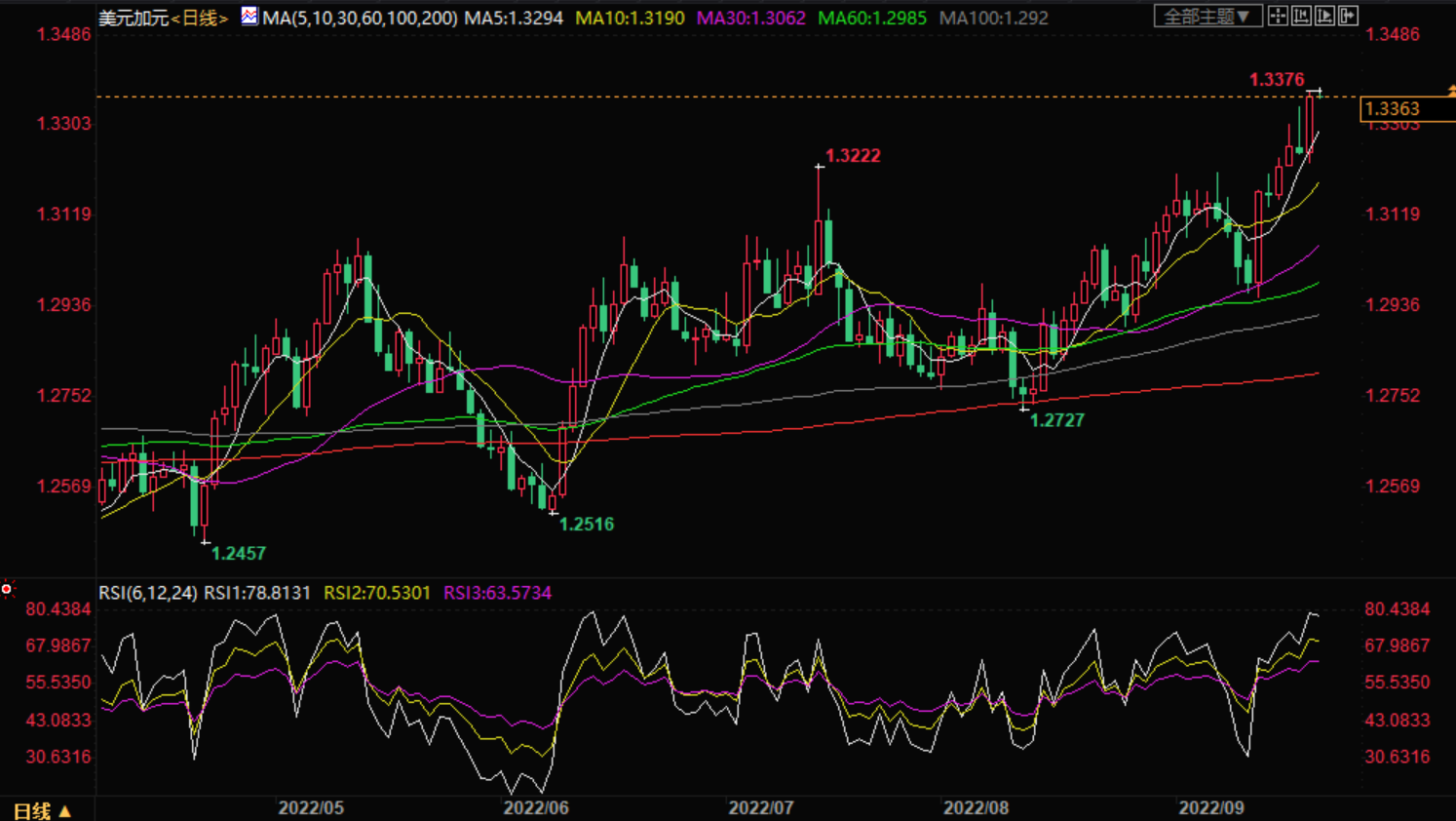Click the rightmost export arrow toolbar icon
Viewport: 1456px width, 821px height.
click(x=1348, y=16)
